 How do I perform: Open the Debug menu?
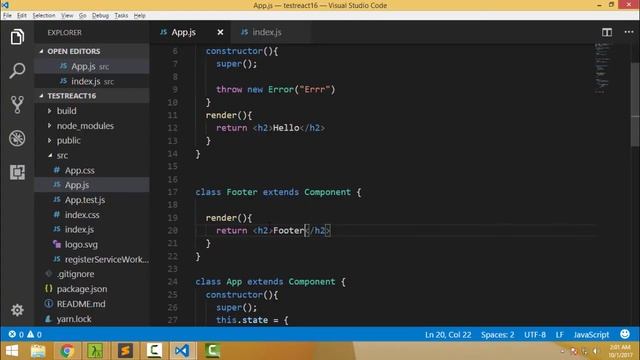coord(100,16)
